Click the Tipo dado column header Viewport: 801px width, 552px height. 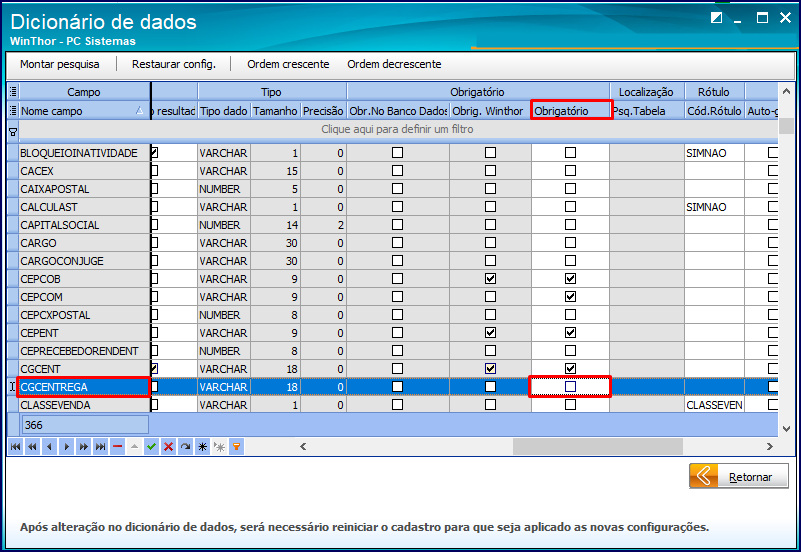click(224, 111)
